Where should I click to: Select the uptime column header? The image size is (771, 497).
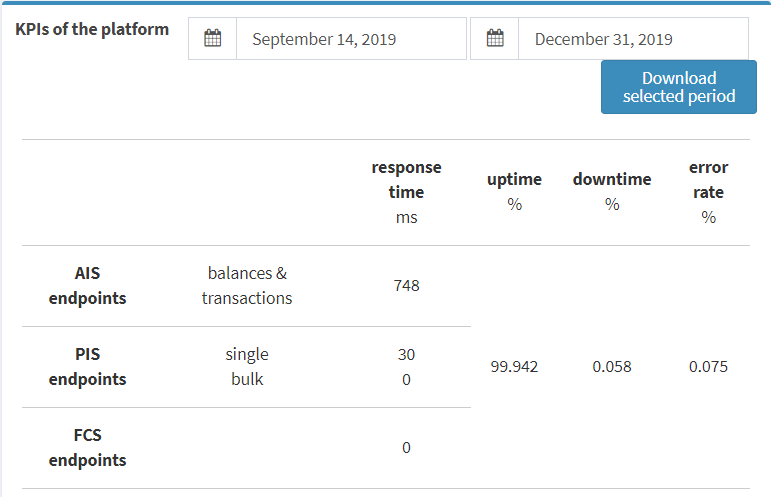coord(514,192)
